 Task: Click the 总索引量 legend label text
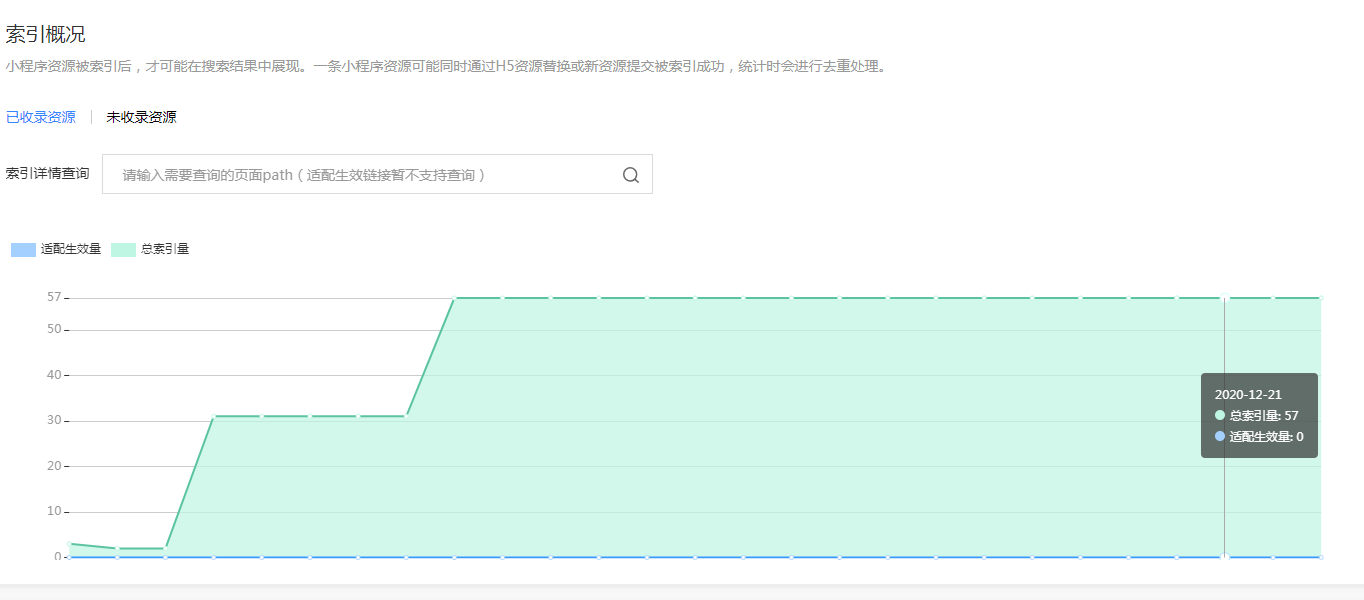[x=165, y=249]
